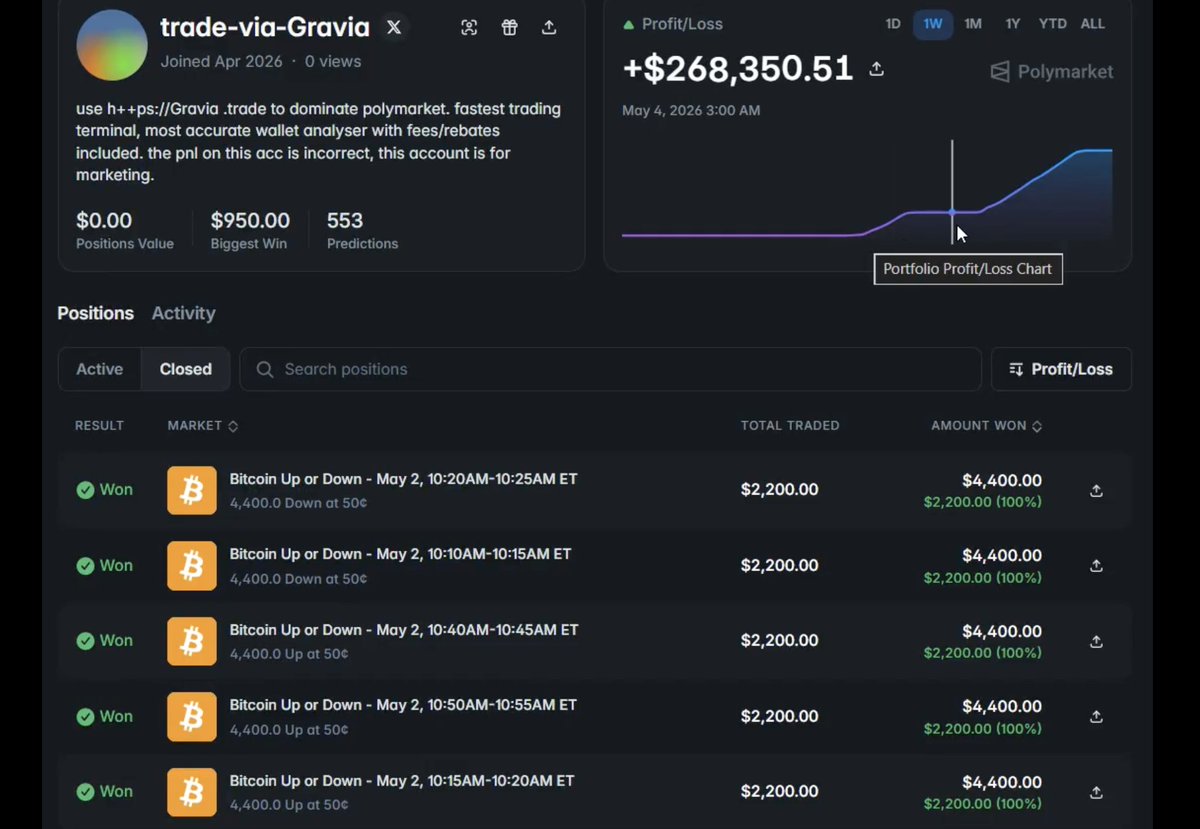The height and width of the screenshot is (829, 1200).
Task: Click Bitcoin icon of 10:10AM-10:15AM market
Action: click(x=192, y=566)
